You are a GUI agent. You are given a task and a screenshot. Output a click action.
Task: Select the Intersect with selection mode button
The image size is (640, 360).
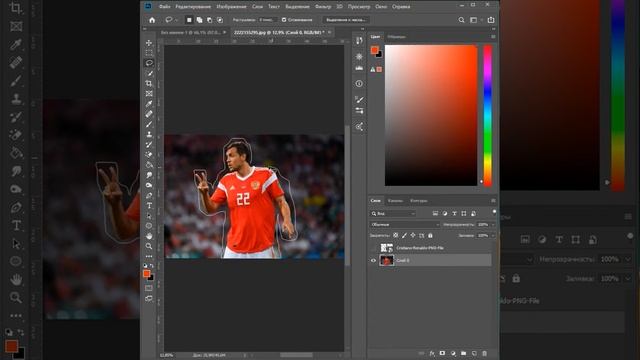[220, 20]
